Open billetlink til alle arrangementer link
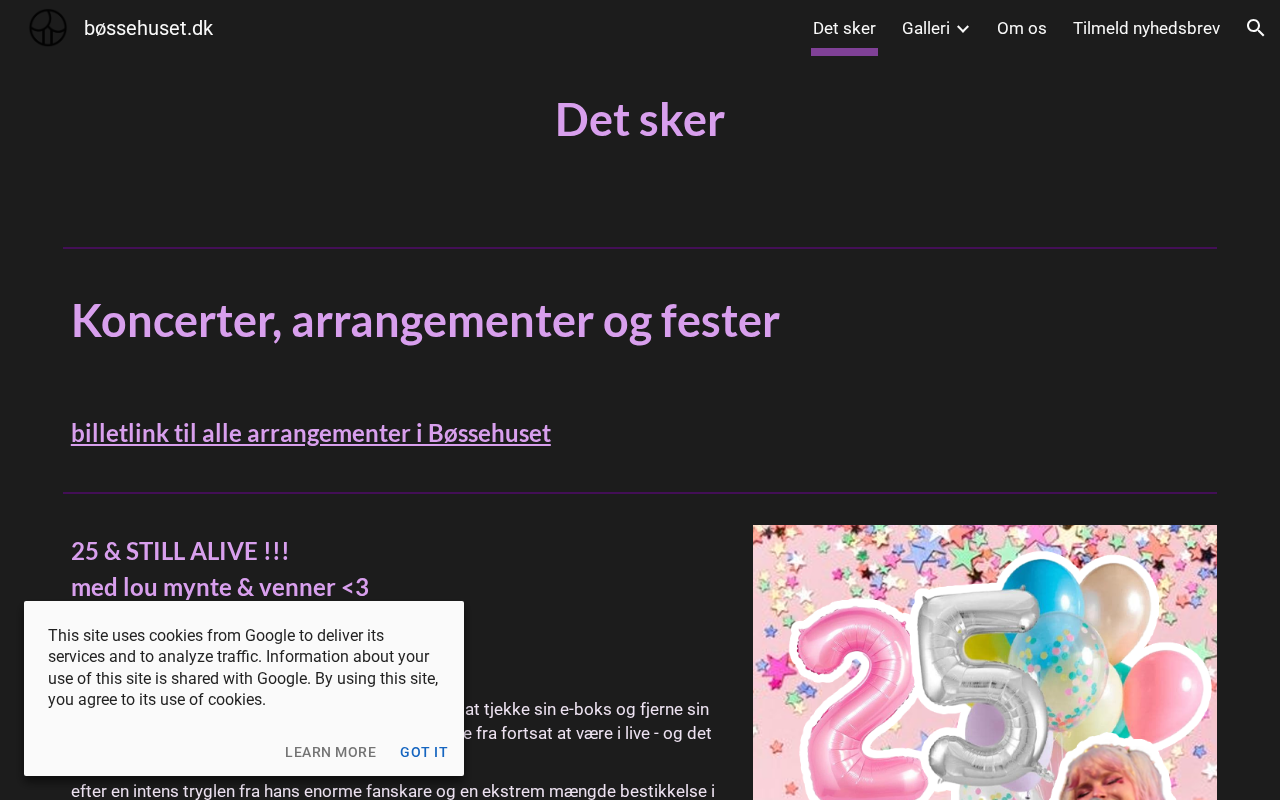This screenshot has width=1280, height=800. [311, 433]
